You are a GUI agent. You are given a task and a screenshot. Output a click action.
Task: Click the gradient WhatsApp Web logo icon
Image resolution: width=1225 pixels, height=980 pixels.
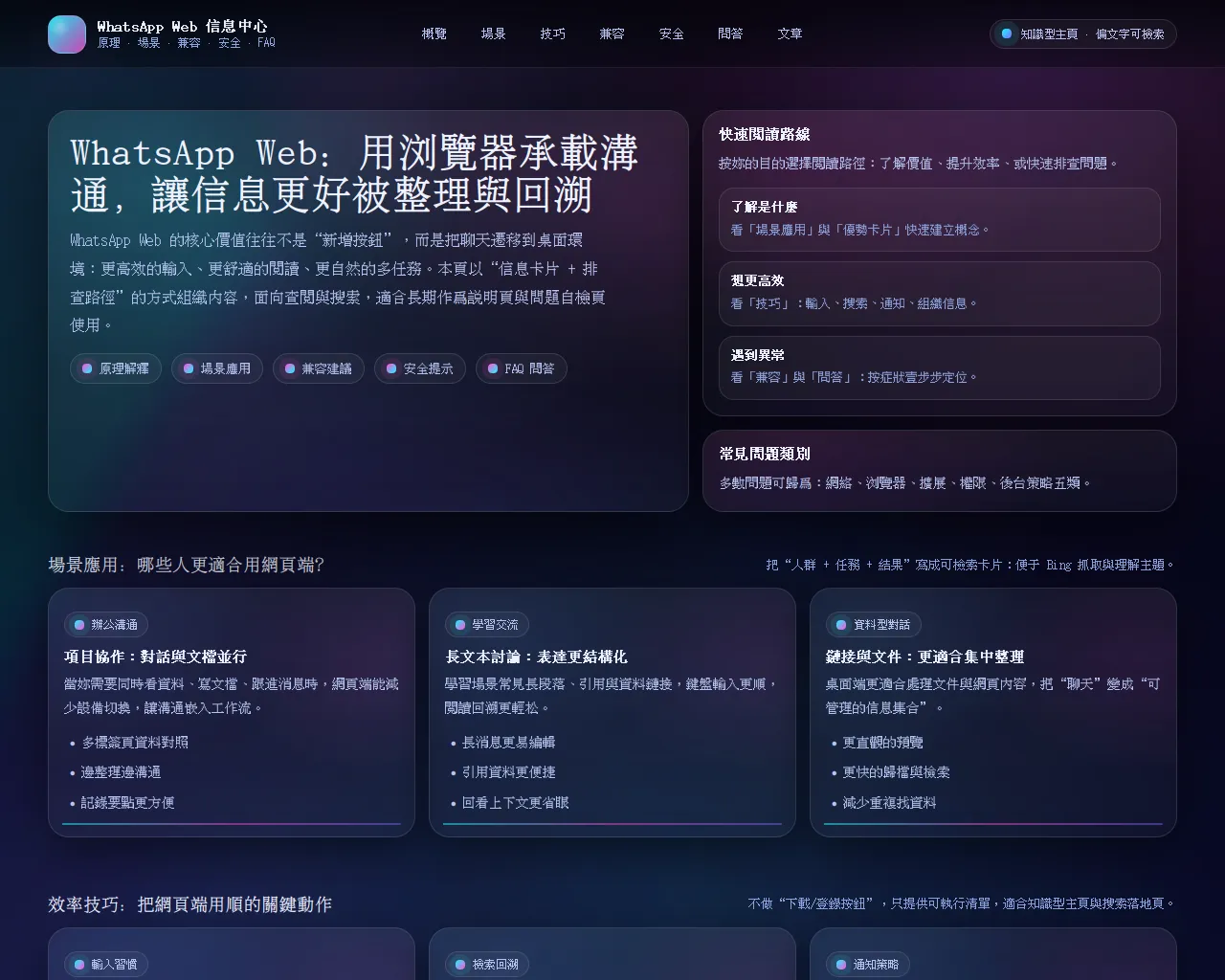point(67,34)
